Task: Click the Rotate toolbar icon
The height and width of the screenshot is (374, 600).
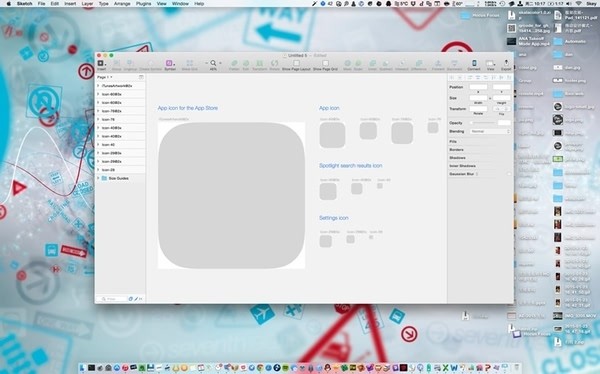Action: (x=274, y=64)
